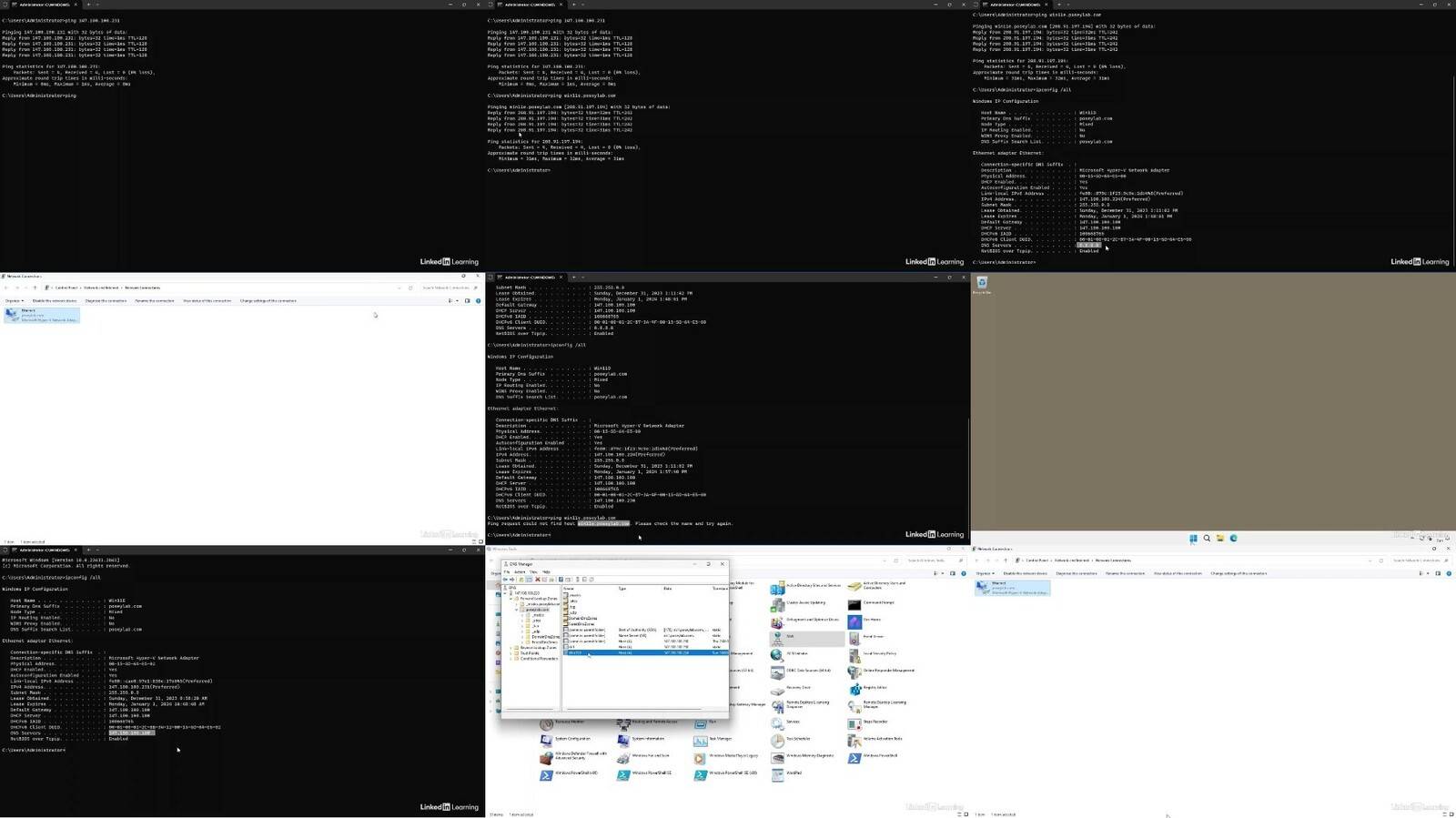
Task: Open Active Directory Users and Computers
Action: click(x=876, y=586)
